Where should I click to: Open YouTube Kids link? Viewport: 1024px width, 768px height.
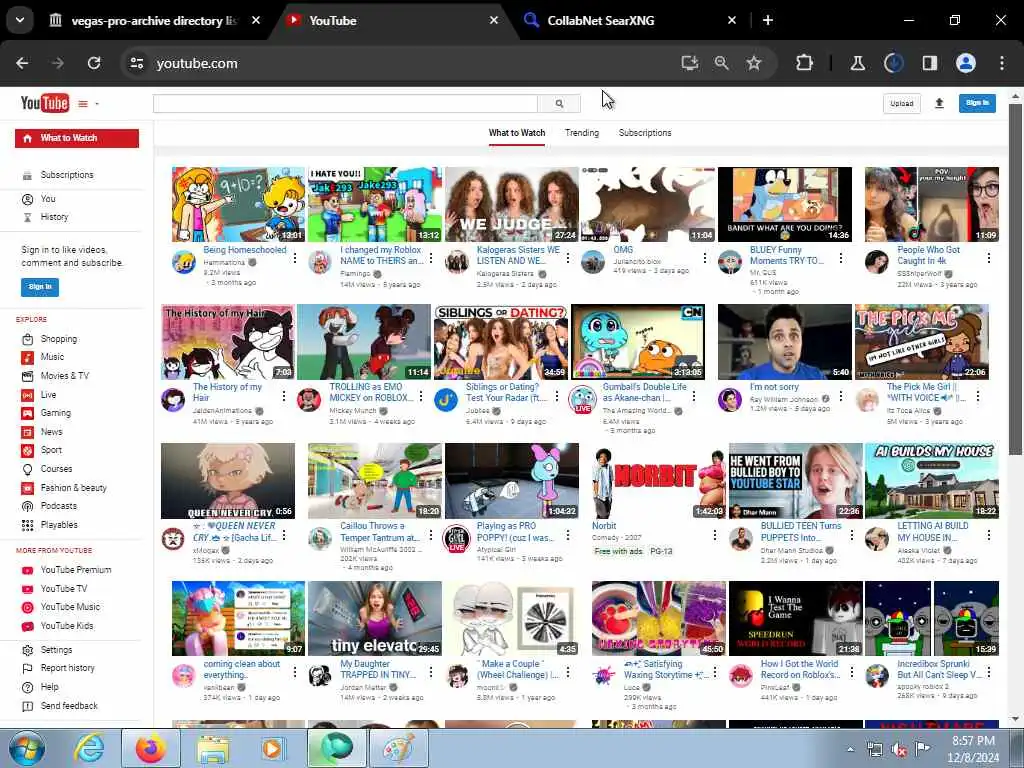click(67, 626)
